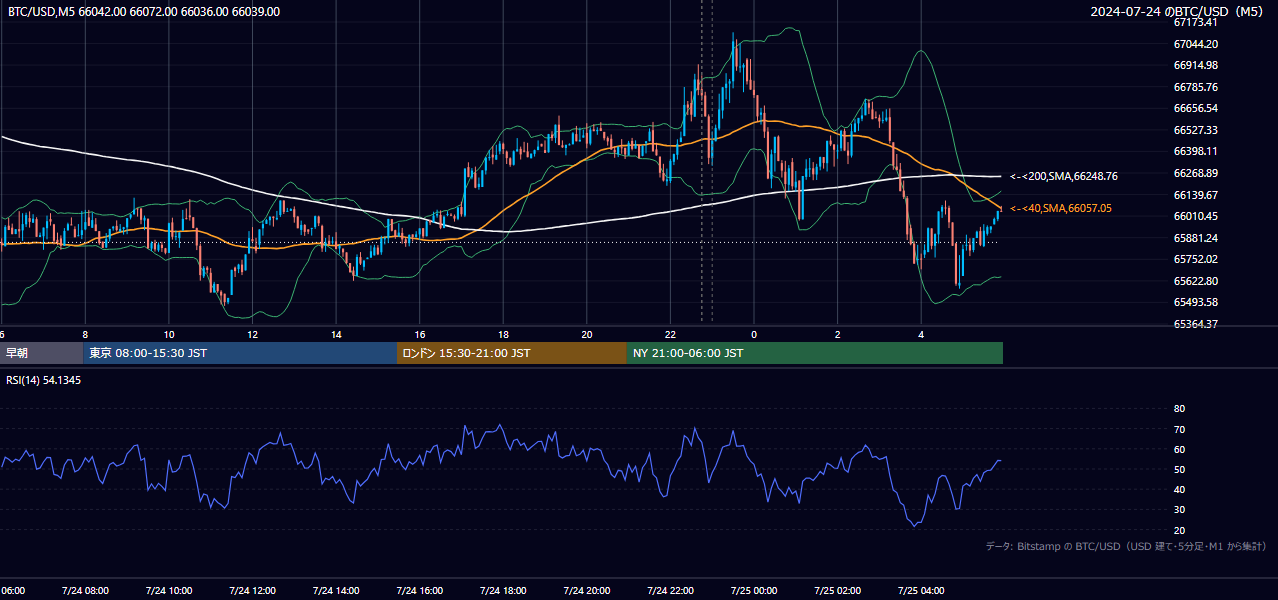Image resolution: width=1278 pixels, height=600 pixels.
Task: Click the 7/24 16:00 time label
Action: coord(419,591)
